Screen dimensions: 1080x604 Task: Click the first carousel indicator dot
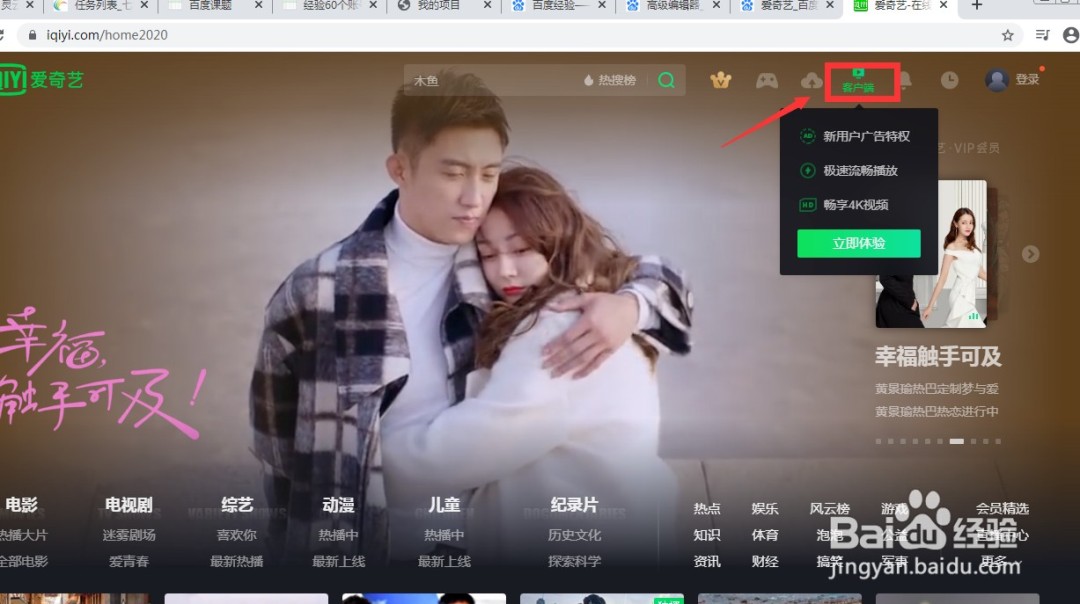coord(878,441)
